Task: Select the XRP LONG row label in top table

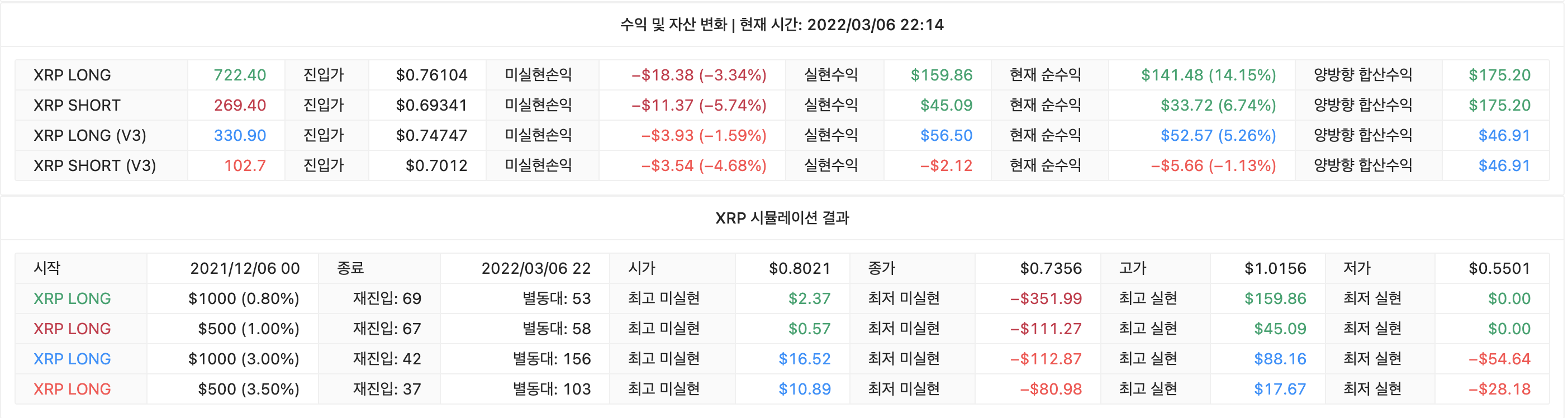Action: point(72,75)
